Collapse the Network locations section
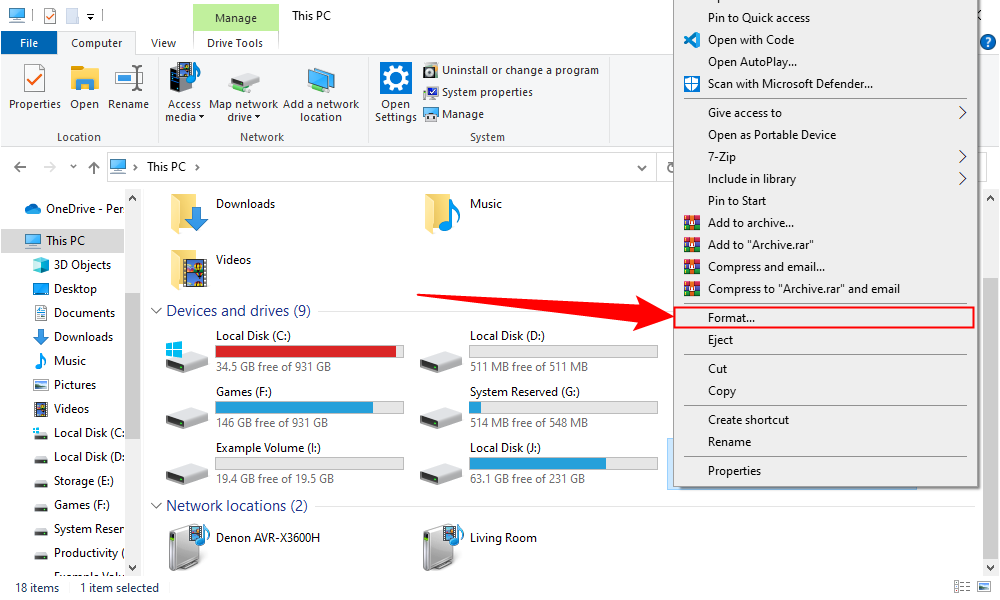1000x600 pixels. 157,506
